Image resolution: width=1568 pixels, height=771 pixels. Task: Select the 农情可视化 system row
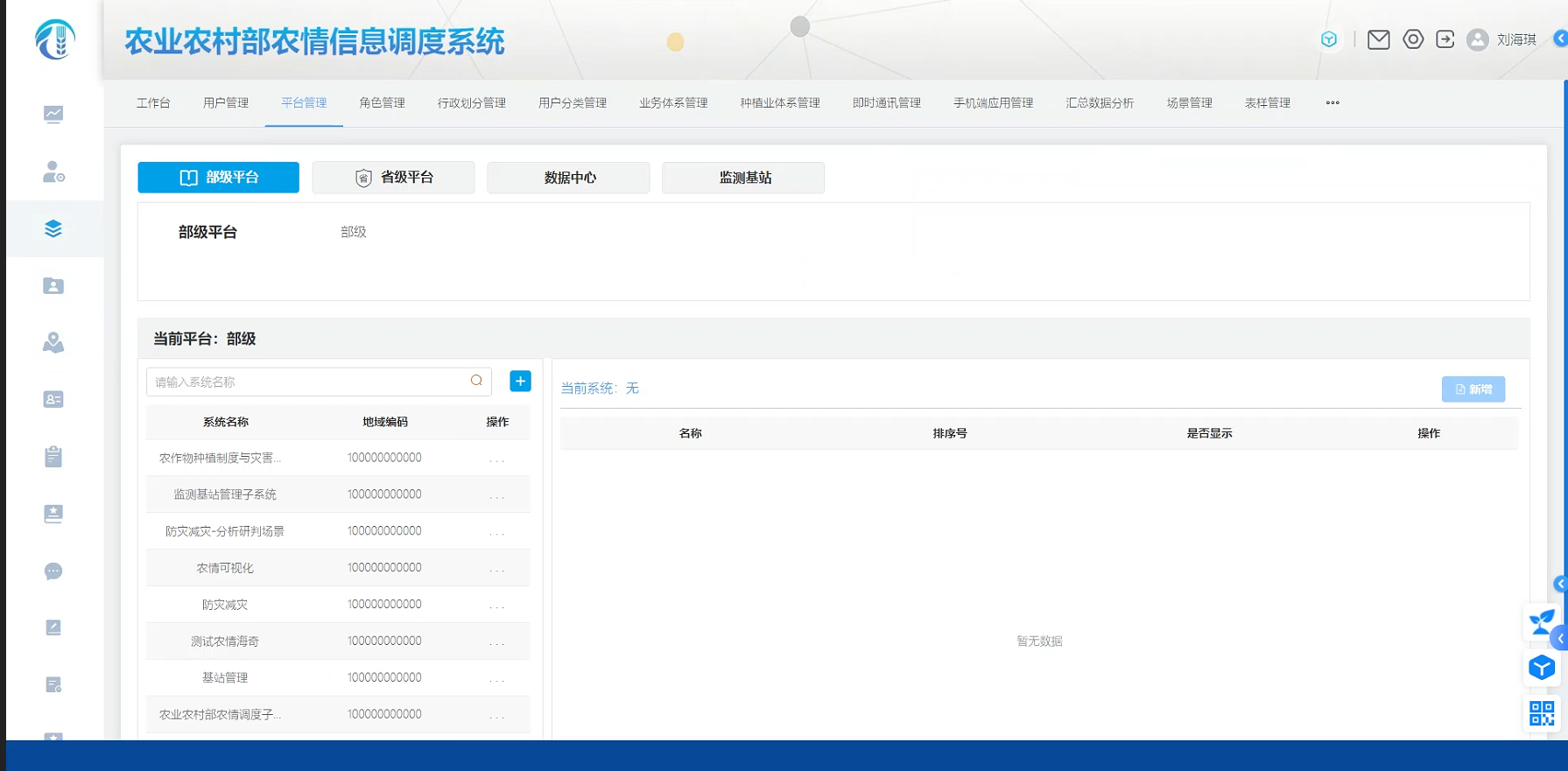(338, 568)
